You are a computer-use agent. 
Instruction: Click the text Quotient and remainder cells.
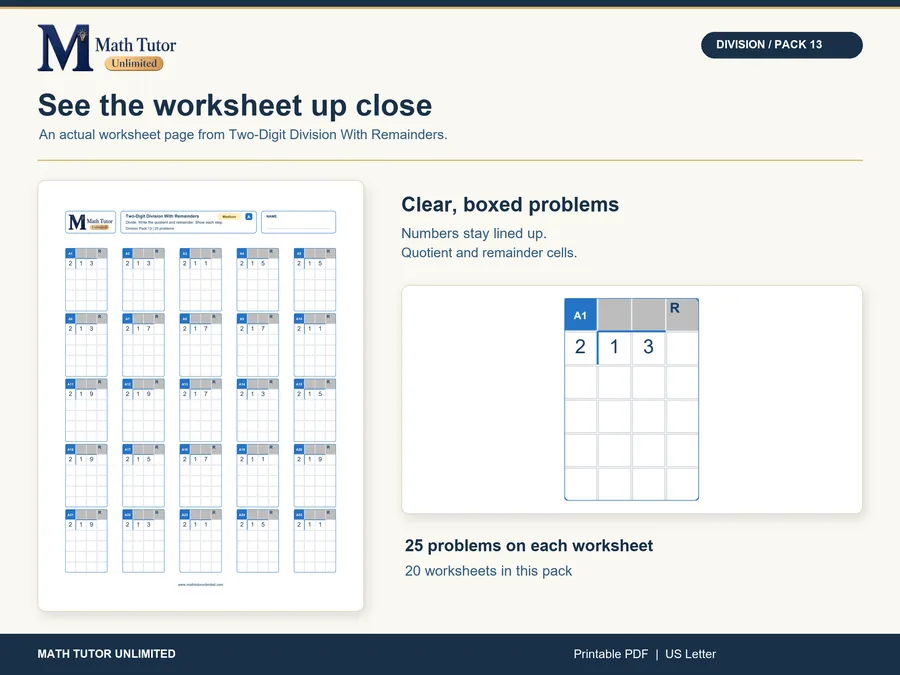[489, 253]
